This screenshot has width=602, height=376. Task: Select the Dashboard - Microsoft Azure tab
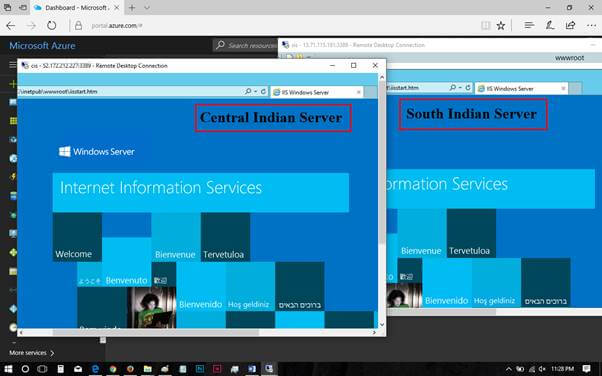tap(76, 8)
